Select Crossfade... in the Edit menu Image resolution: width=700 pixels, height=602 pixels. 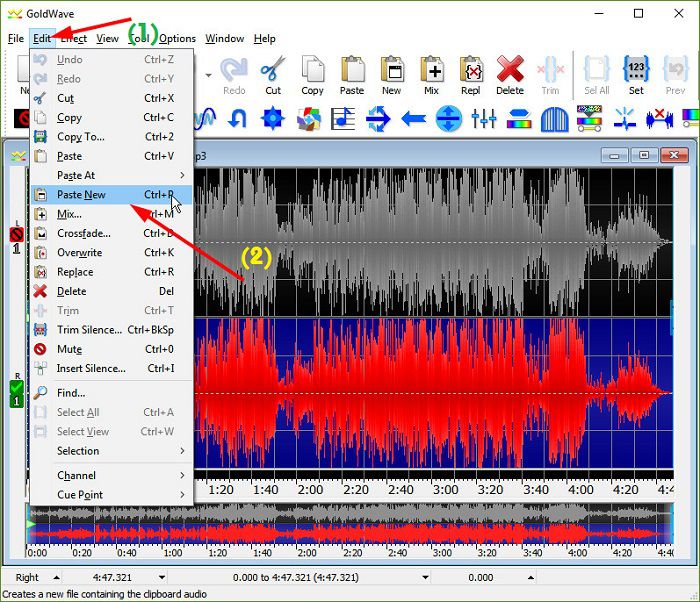112,233
